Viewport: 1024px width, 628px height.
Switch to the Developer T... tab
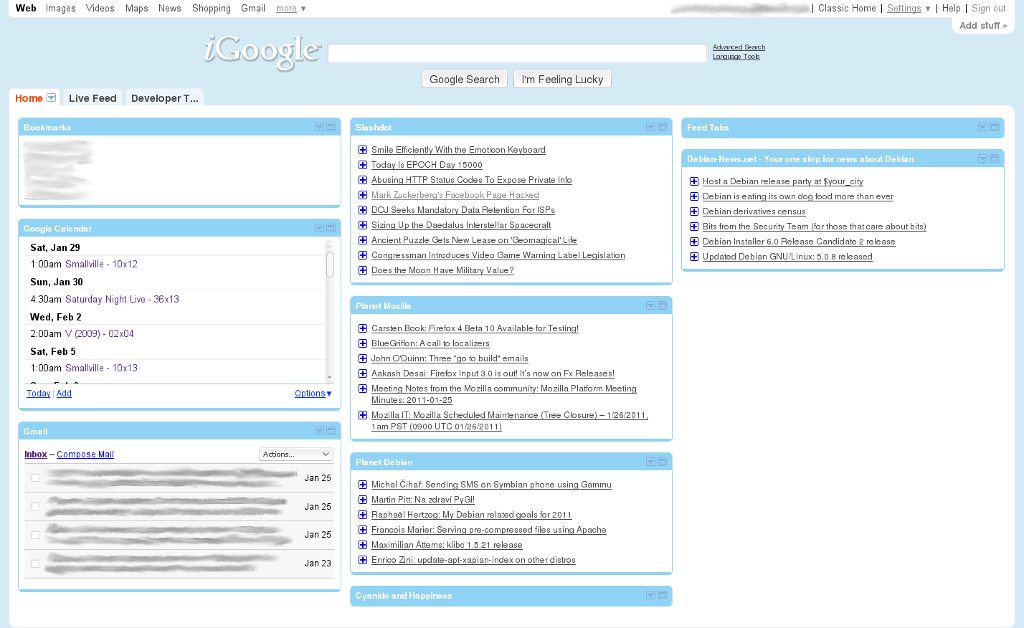pos(165,98)
